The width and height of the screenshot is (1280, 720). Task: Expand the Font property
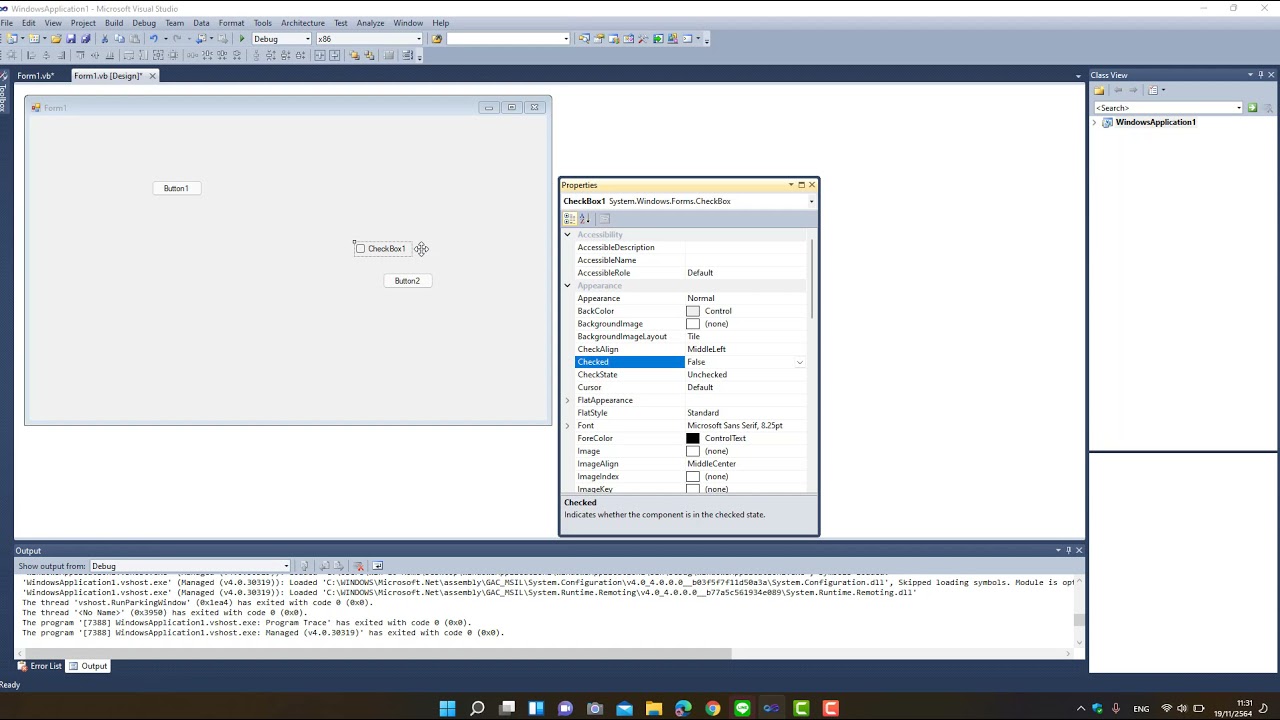point(567,426)
